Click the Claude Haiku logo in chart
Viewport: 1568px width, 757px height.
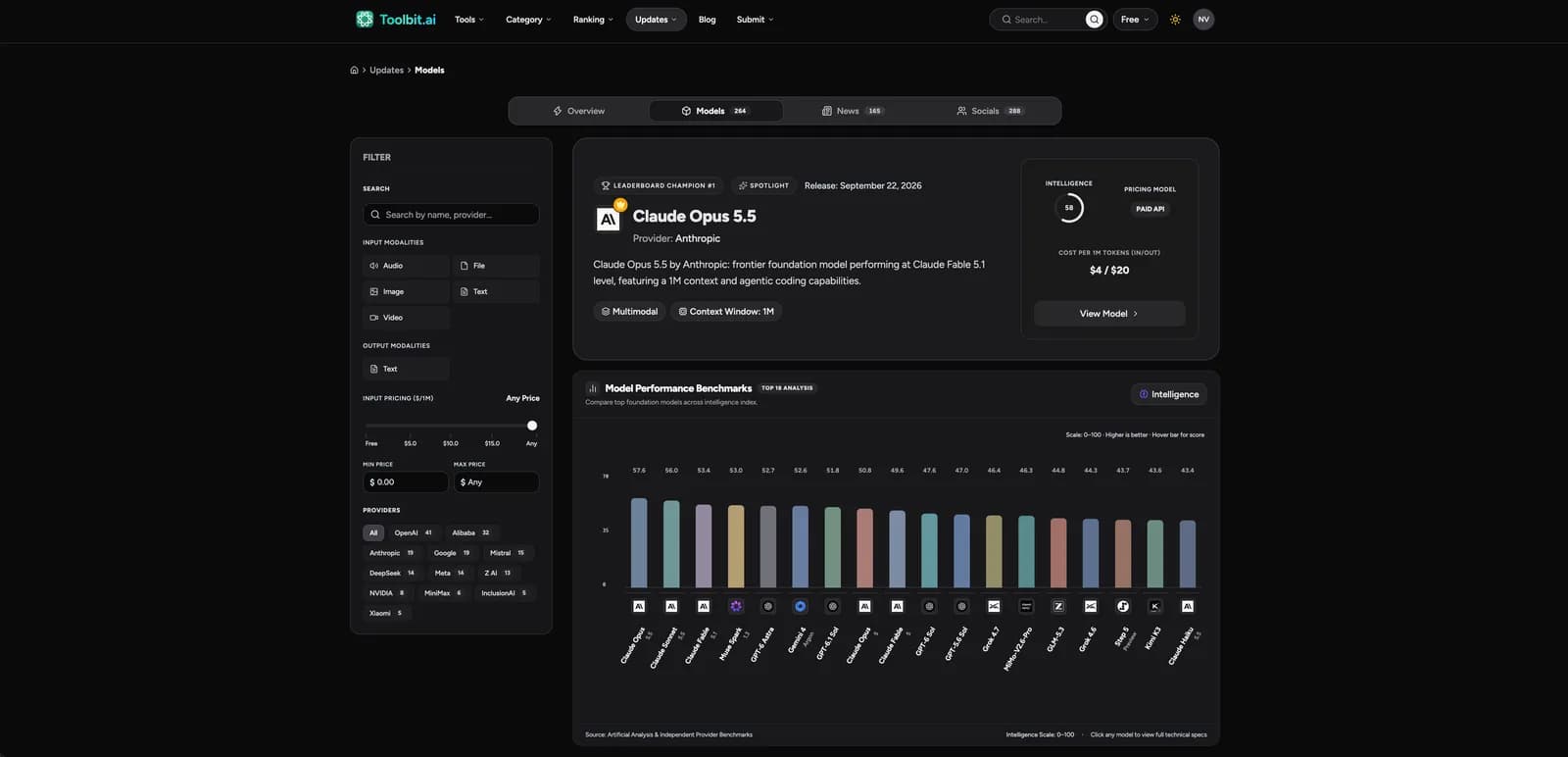pos(1188,606)
